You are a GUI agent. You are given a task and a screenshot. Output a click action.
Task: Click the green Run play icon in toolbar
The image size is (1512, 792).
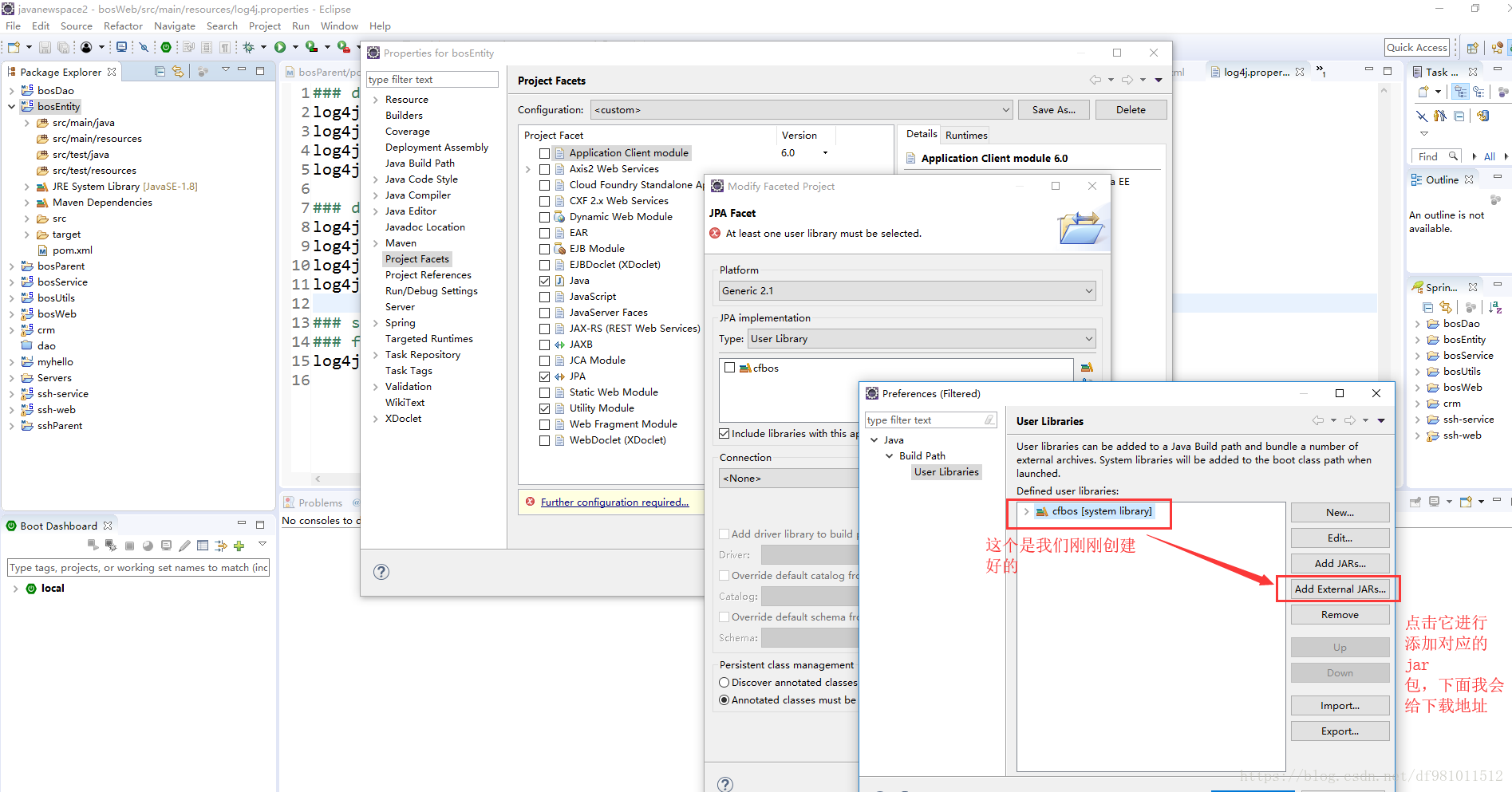pyautogui.click(x=280, y=48)
